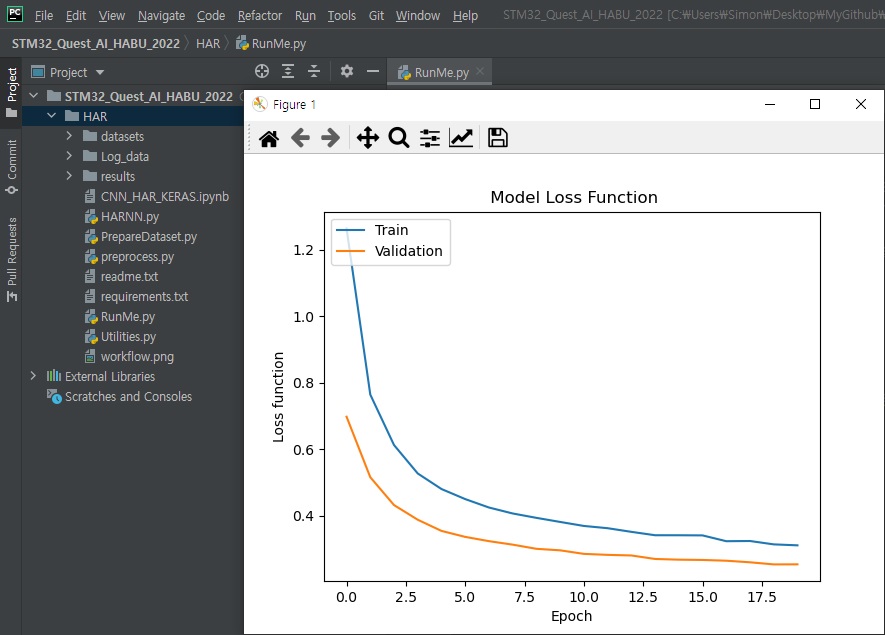The height and width of the screenshot is (635, 885).
Task: Select workflow.png image file
Action: click(137, 357)
